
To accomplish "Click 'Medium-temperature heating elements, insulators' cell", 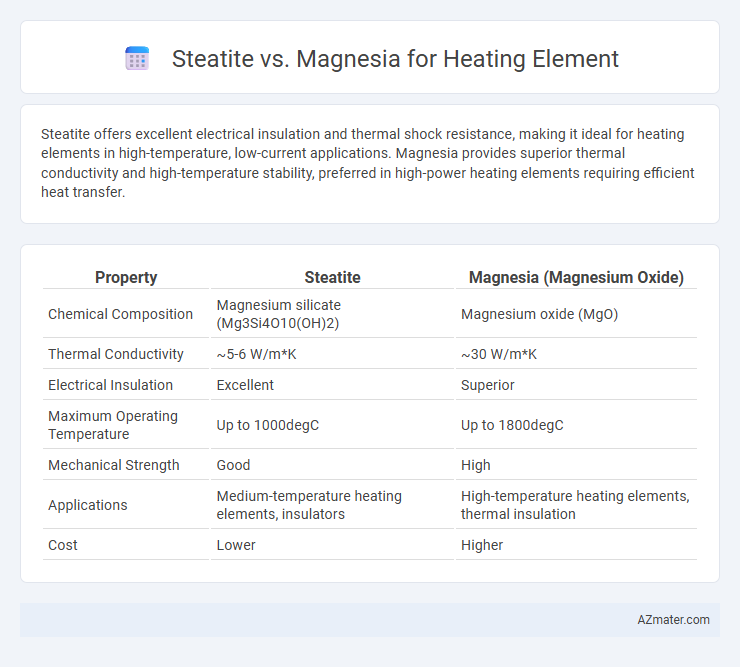I will pyautogui.click(x=309, y=505).
